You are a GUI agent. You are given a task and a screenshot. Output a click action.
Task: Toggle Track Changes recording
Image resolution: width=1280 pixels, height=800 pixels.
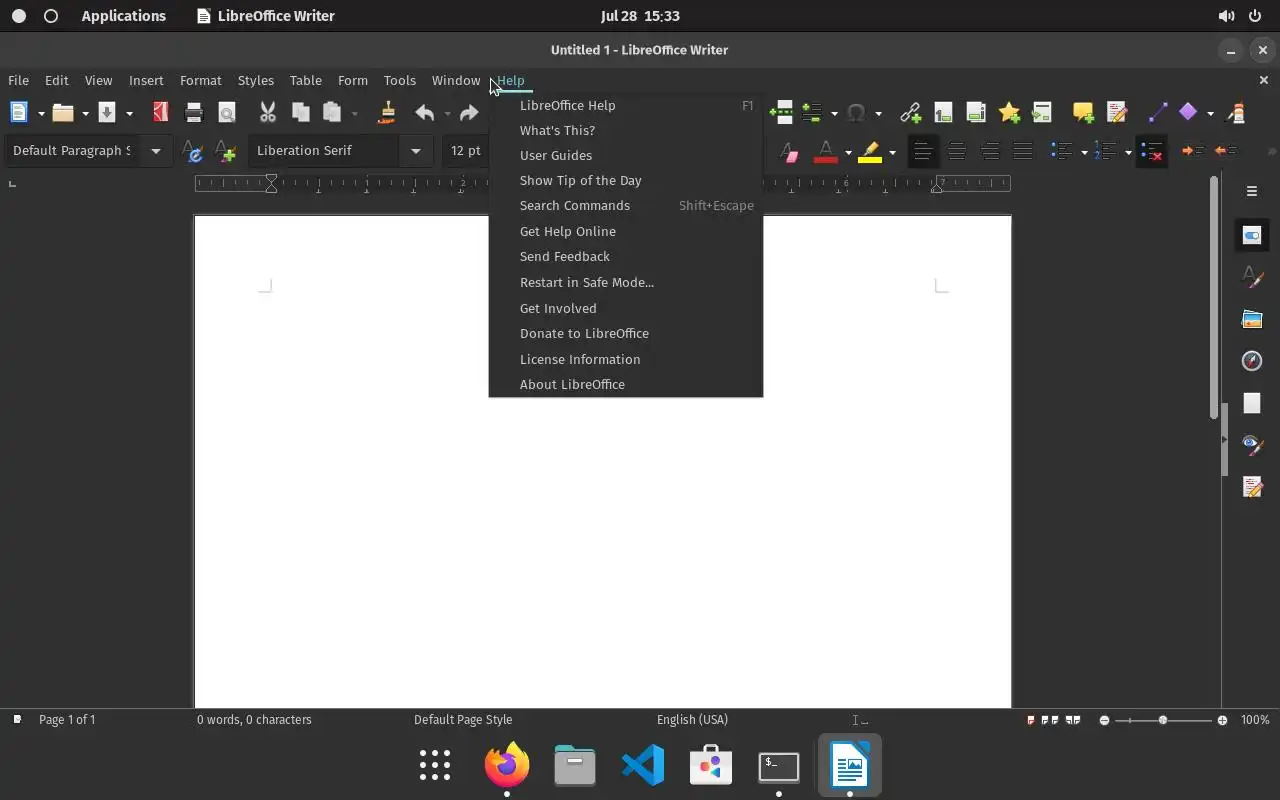tap(1116, 113)
